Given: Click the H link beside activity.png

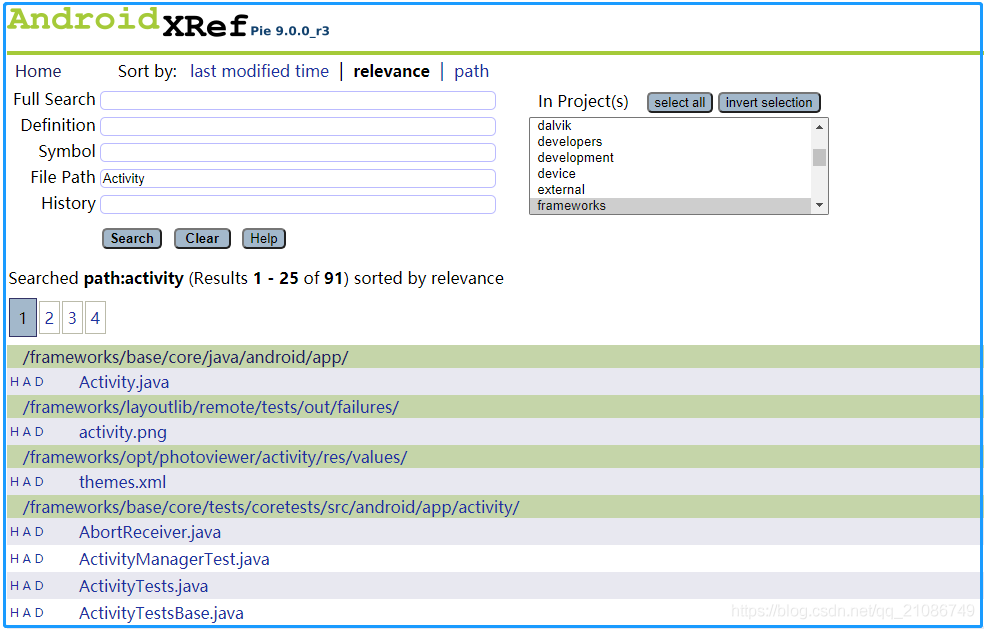Looking at the screenshot, I should [14, 432].
